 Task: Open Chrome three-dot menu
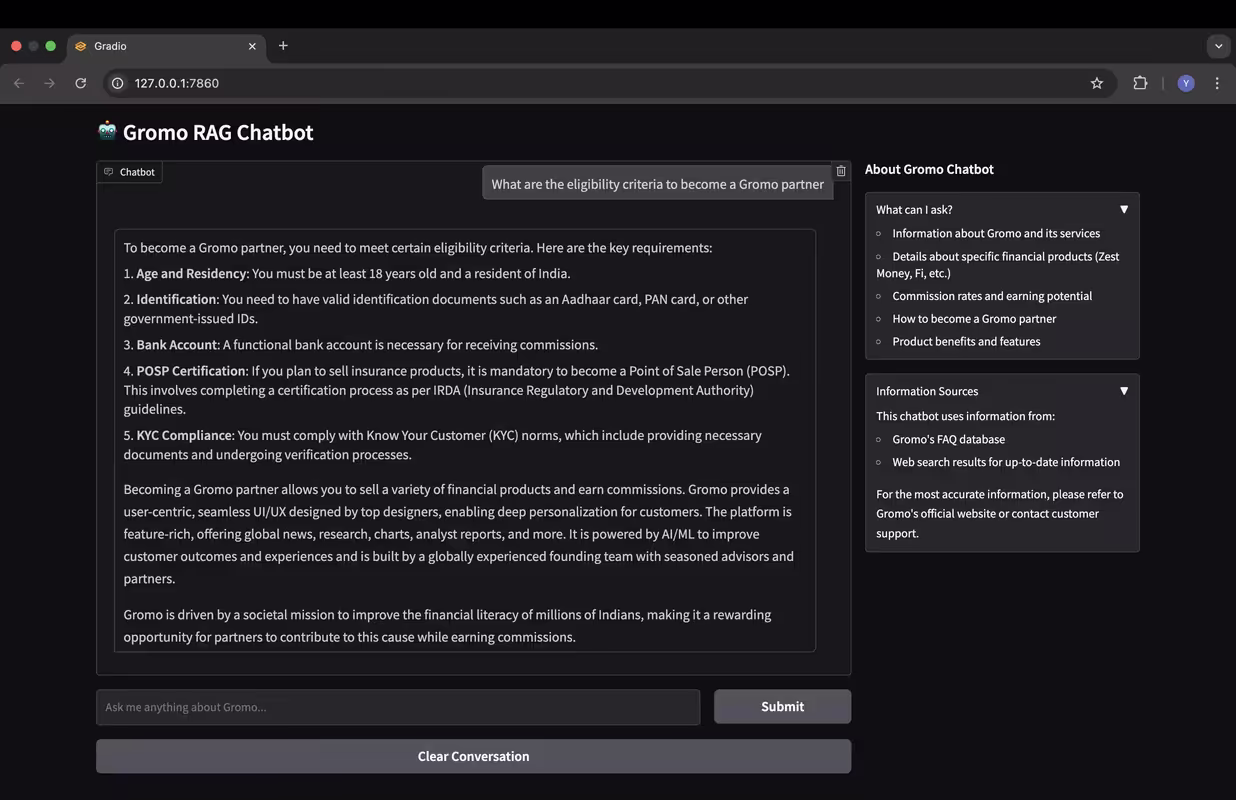pos(1217,83)
